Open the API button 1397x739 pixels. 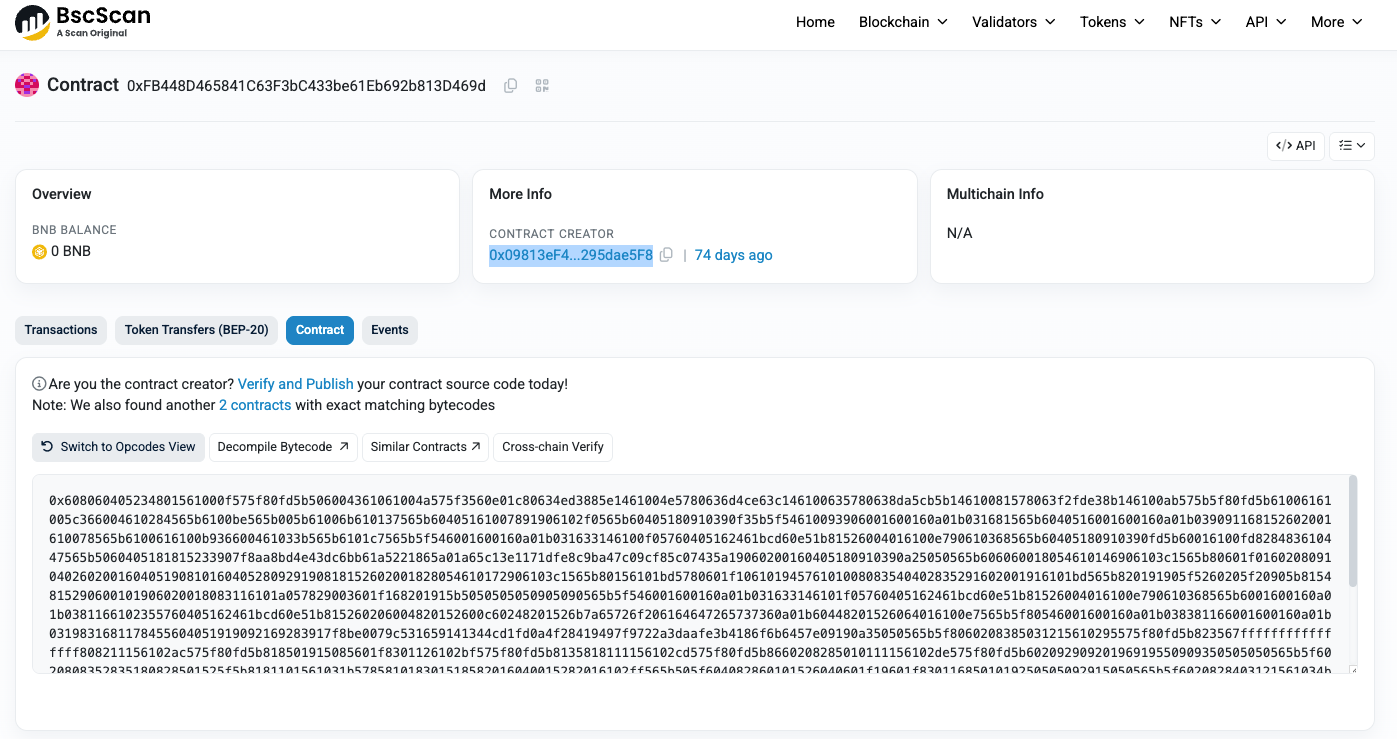[1295, 146]
